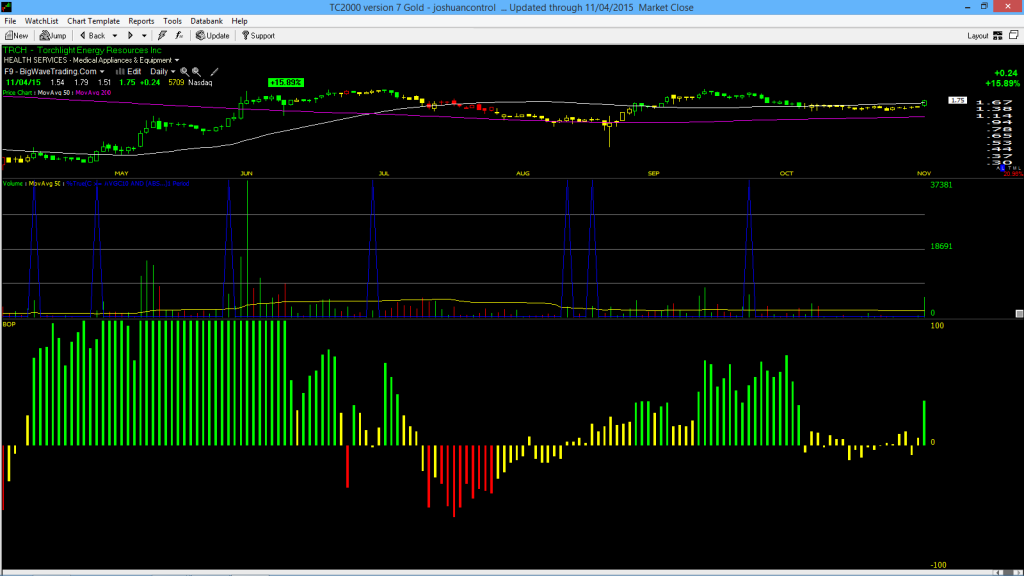
Task: Click the small square at volume pane edge
Action: point(1019,313)
